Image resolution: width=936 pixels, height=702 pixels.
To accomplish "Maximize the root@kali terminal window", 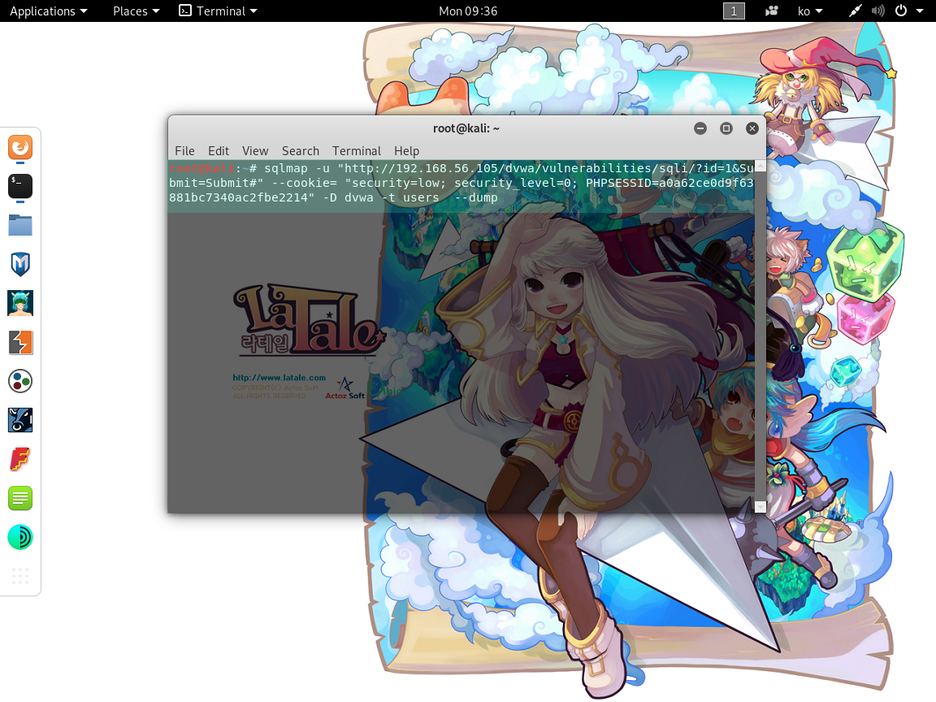I will (x=726, y=128).
